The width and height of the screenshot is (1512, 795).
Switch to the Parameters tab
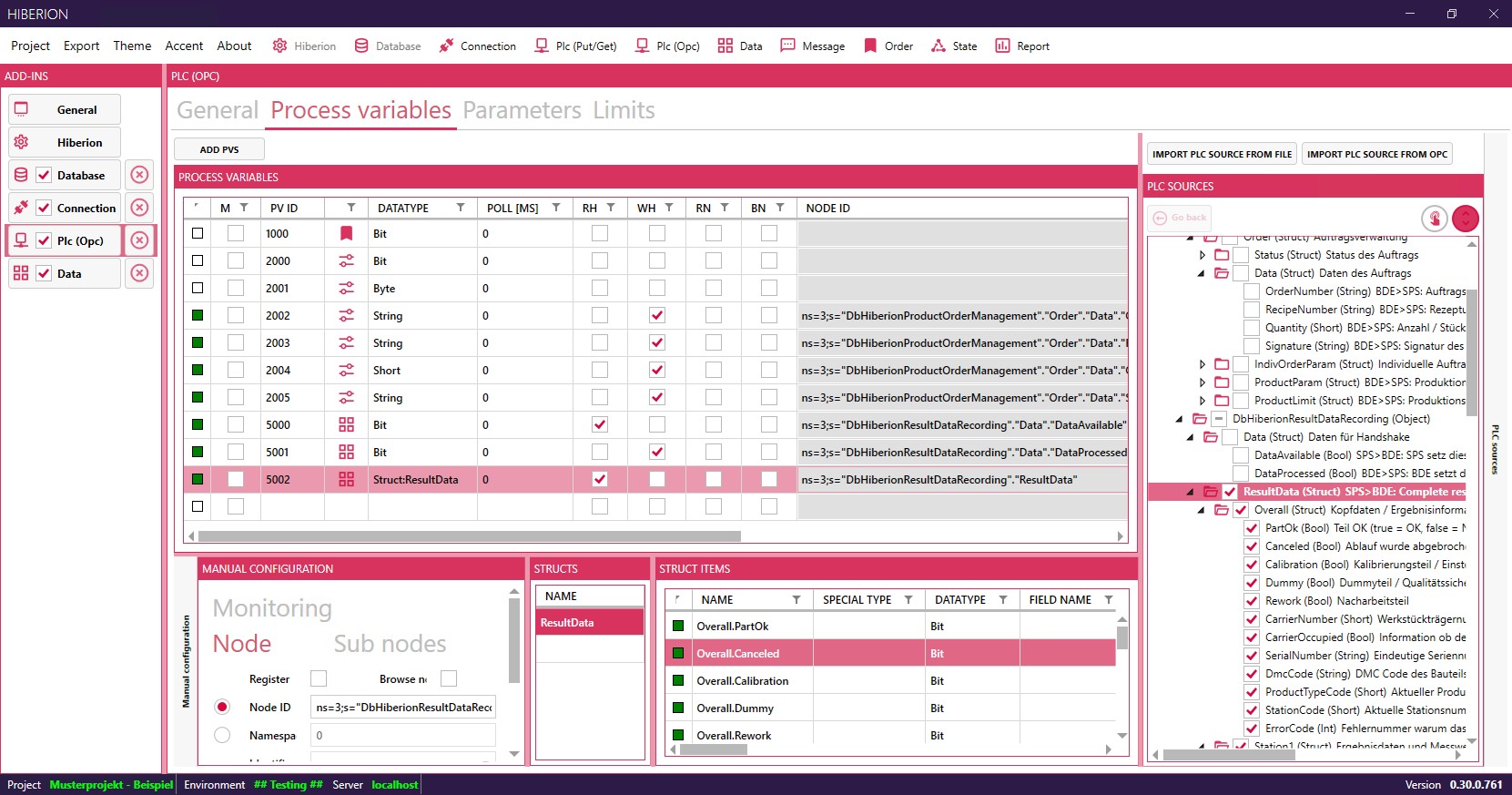522,110
